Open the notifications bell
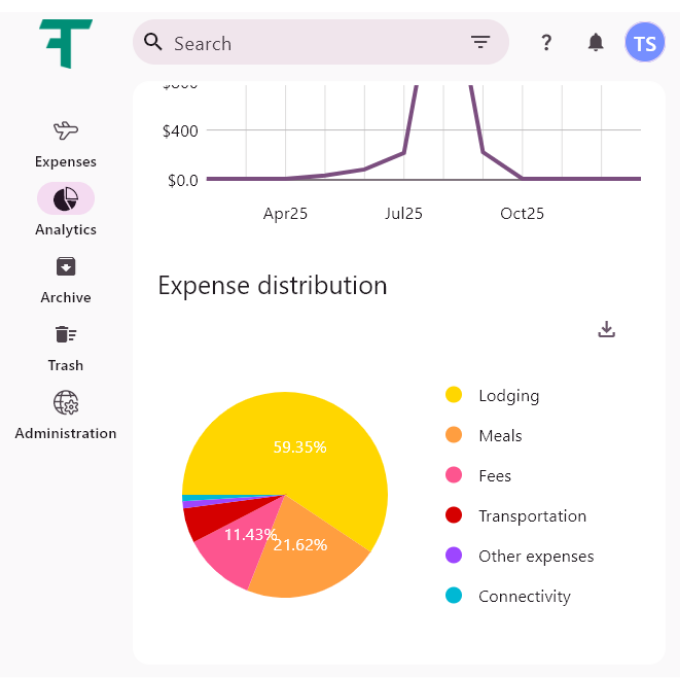680x690 pixels. [x=596, y=42]
